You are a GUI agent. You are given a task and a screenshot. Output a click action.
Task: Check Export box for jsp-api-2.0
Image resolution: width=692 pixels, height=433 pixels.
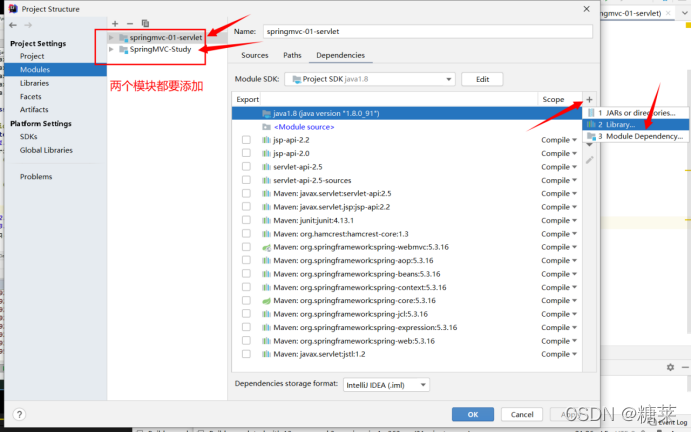point(246,153)
